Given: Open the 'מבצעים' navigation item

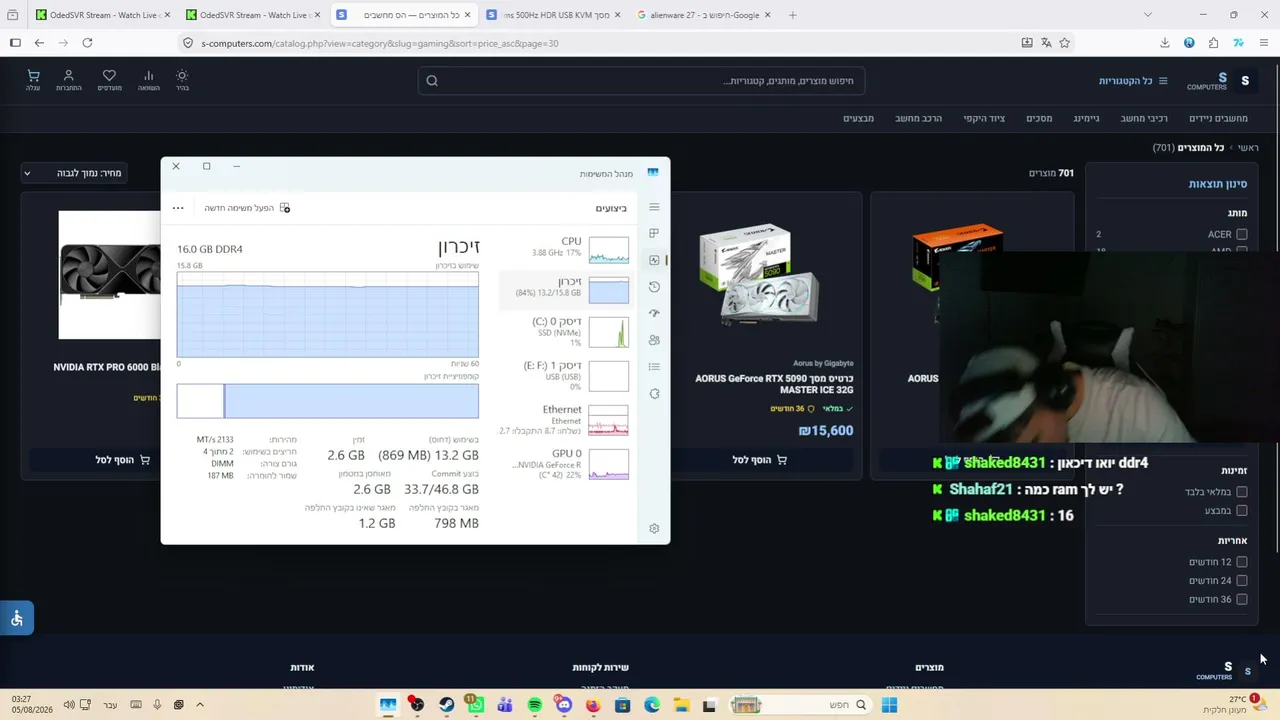Looking at the screenshot, I should tap(858, 118).
